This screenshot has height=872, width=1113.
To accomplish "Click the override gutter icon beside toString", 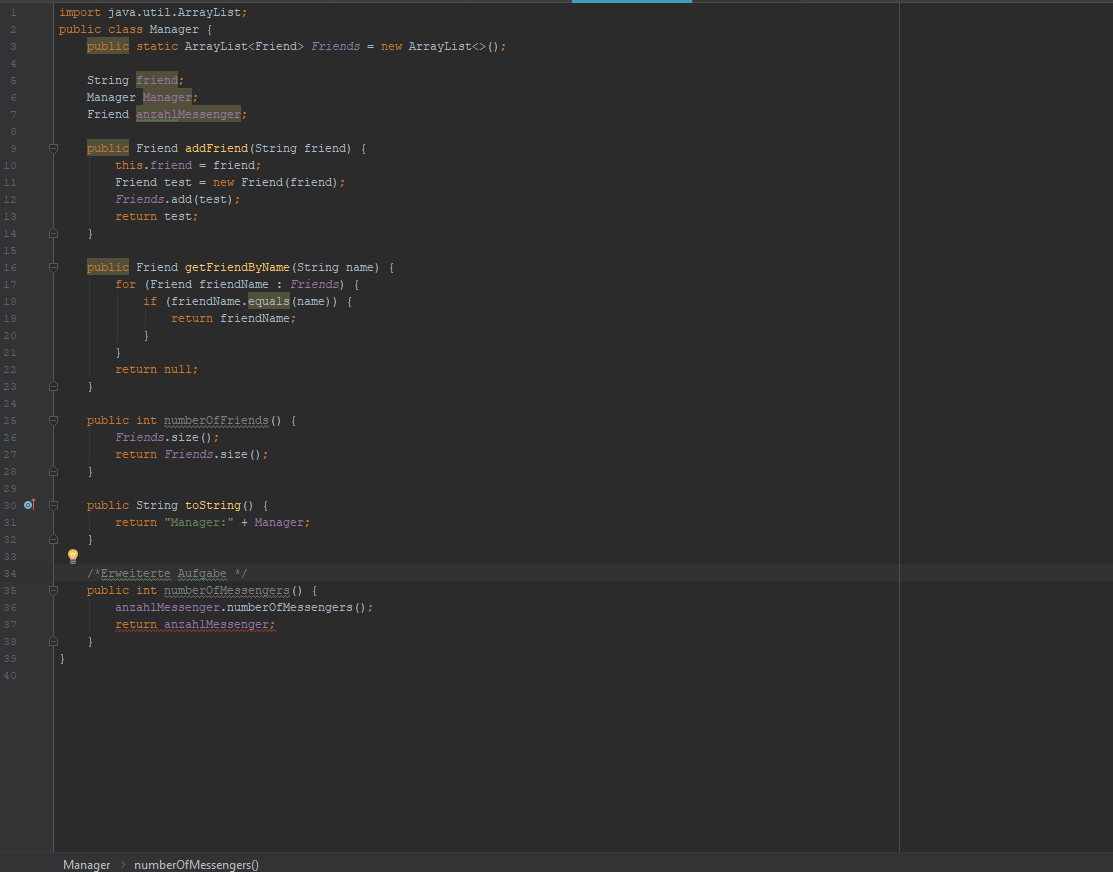I will 29,505.
